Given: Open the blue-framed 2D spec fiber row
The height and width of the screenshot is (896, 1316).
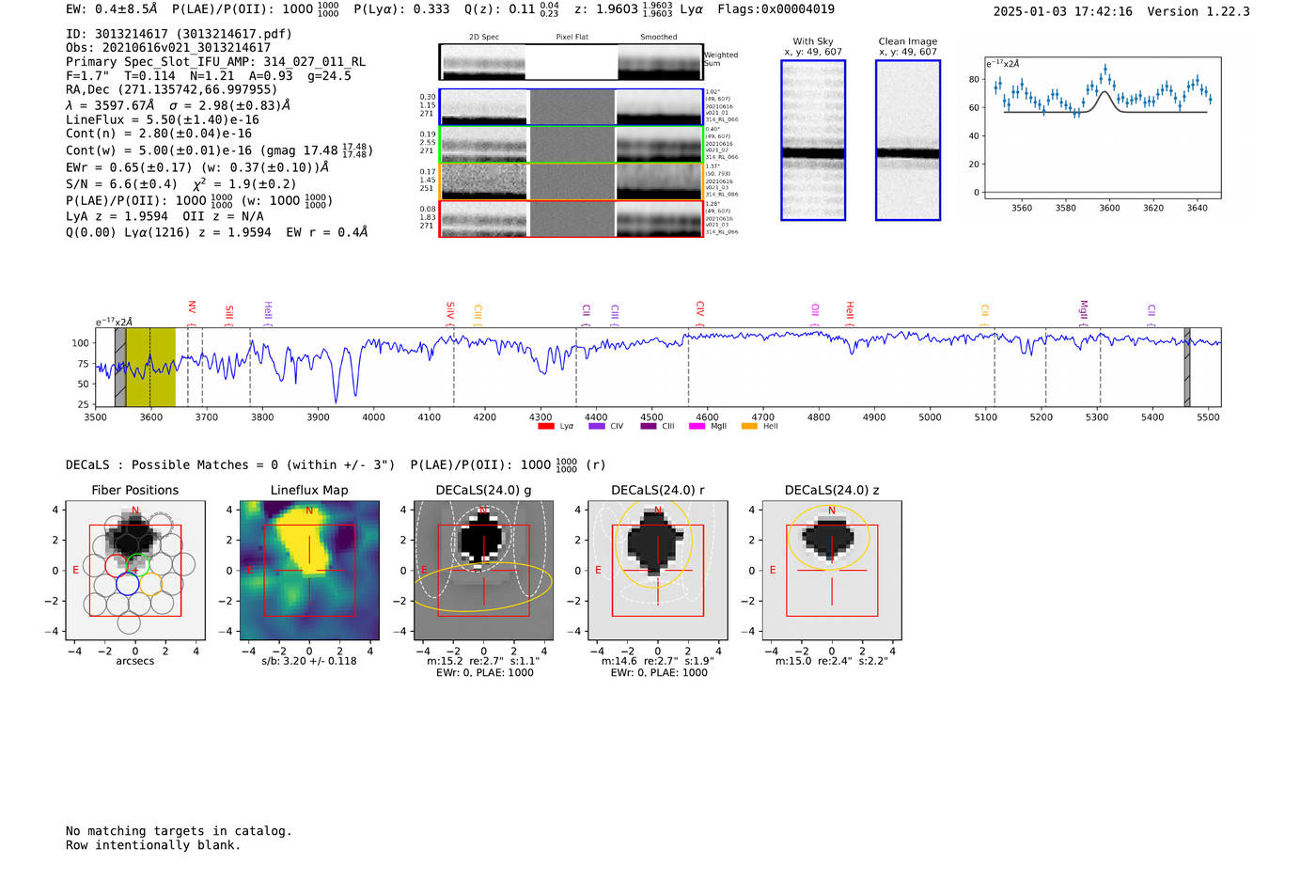Looking at the screenshot, I should pyautogui.click(x=571, y=107).
